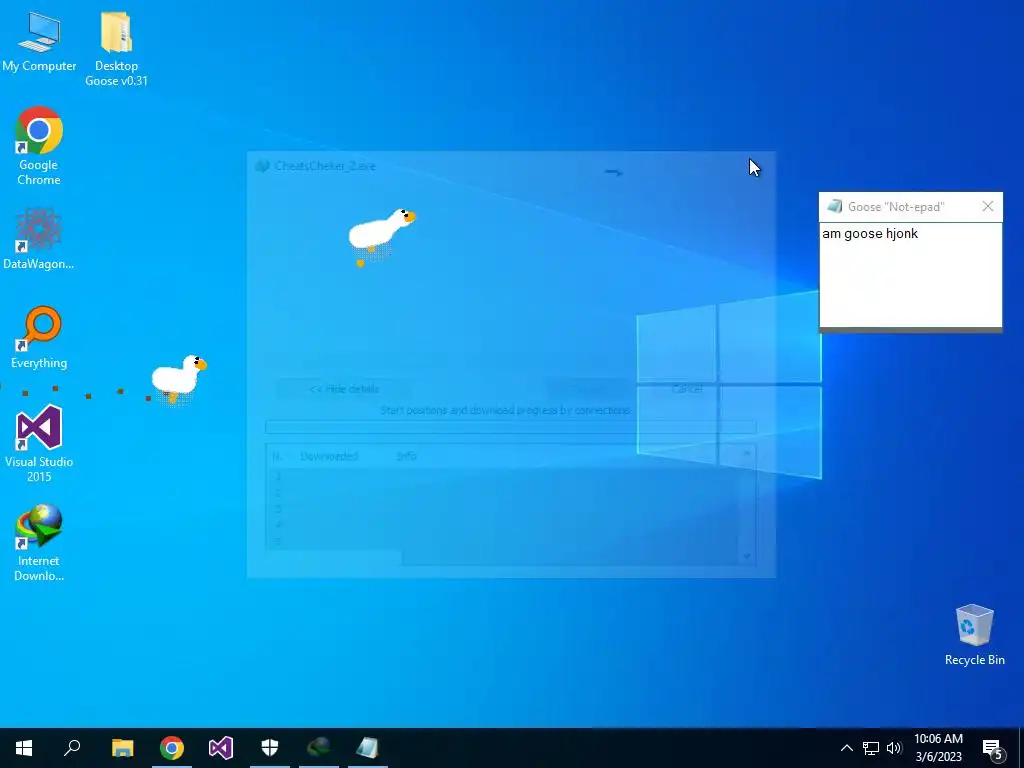1024x768 pixels.
Task: Click the goose walking over CheatsCheker window
Action: click(381, 237)
